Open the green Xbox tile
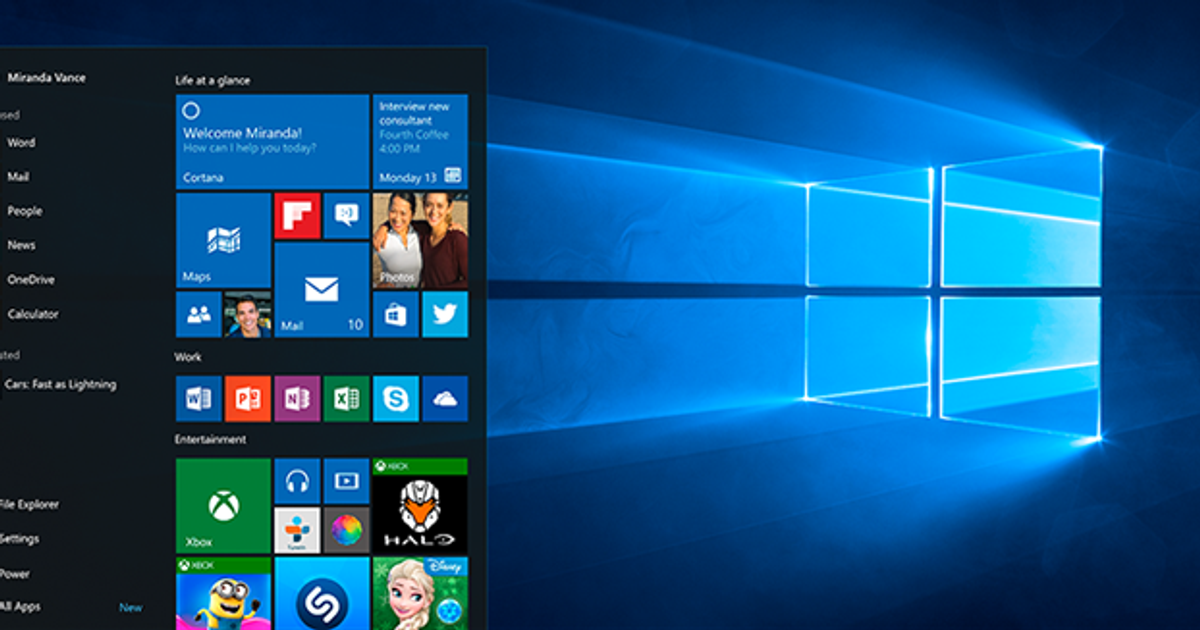 (x=223, y=505)
